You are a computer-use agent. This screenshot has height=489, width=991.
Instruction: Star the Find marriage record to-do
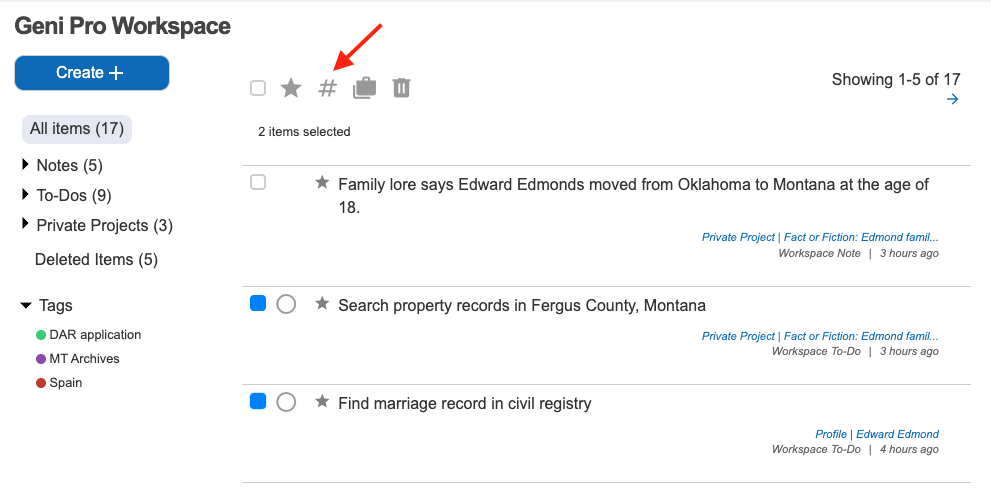pos(322,401)
